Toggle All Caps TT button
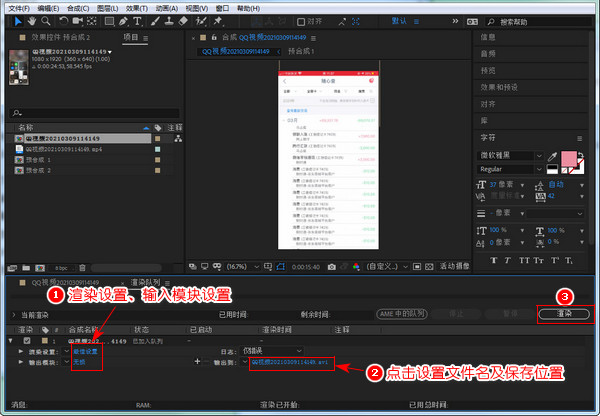This screenshot has height=416, width=600. 524,260
